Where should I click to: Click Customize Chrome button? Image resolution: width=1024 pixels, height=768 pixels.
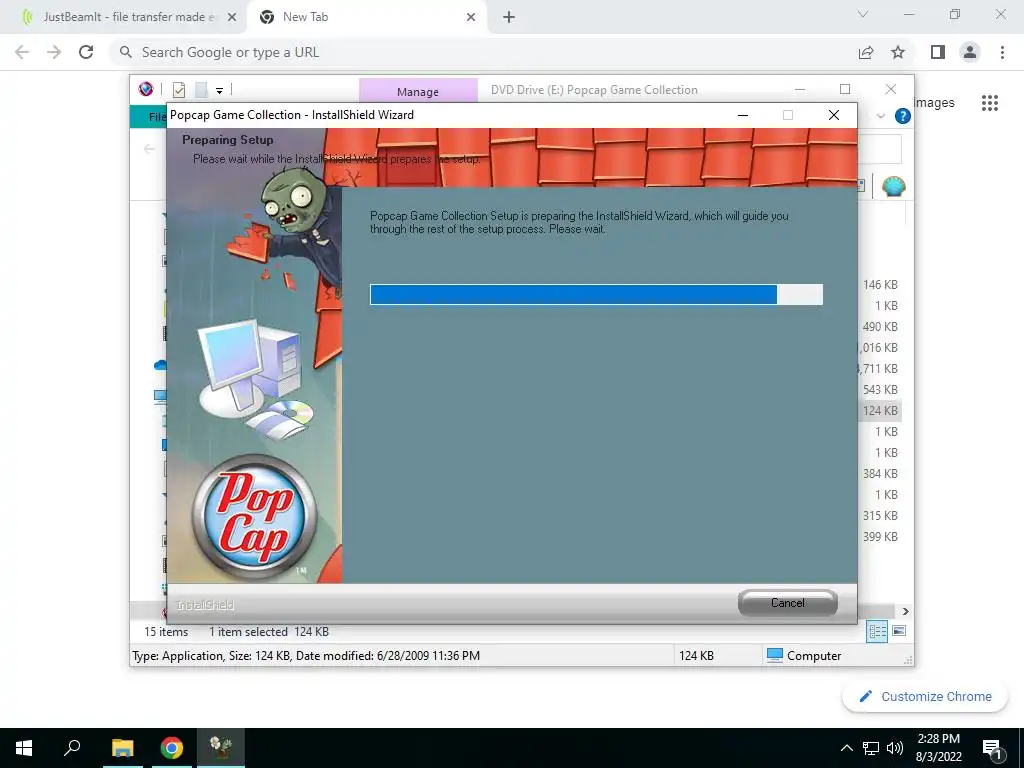(925, 696)
